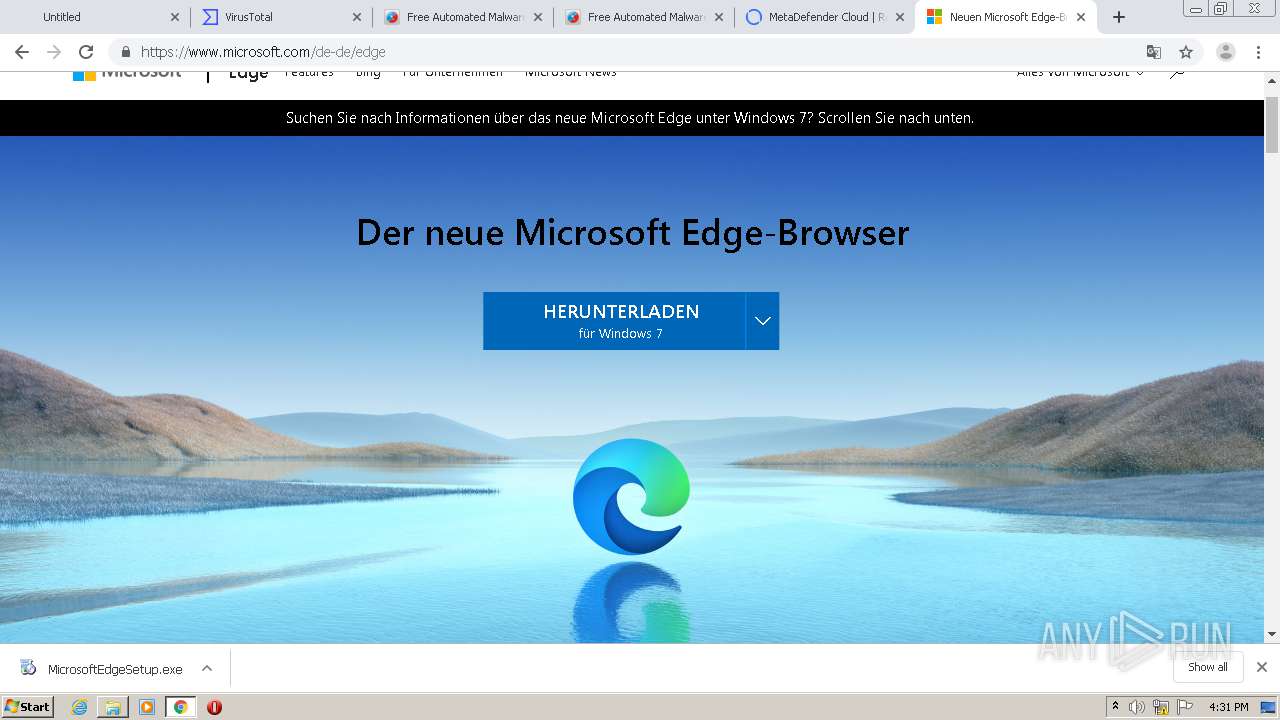1280x720 pixels.
Task: Open the Bing nav link
Action: 368,73
